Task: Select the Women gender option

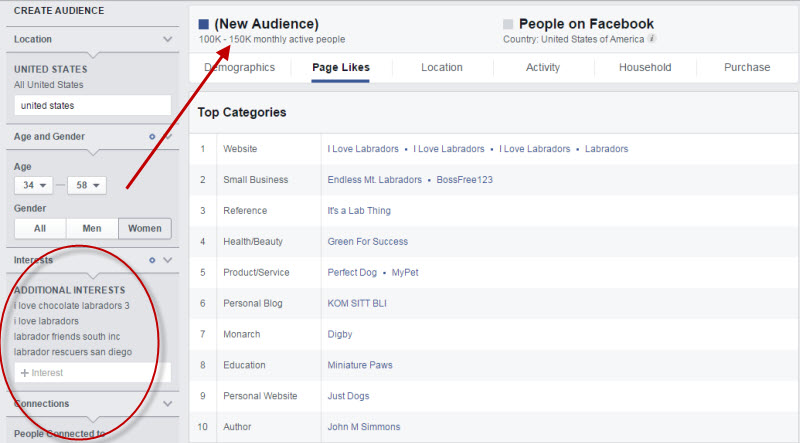Action: tap(145, 229)
